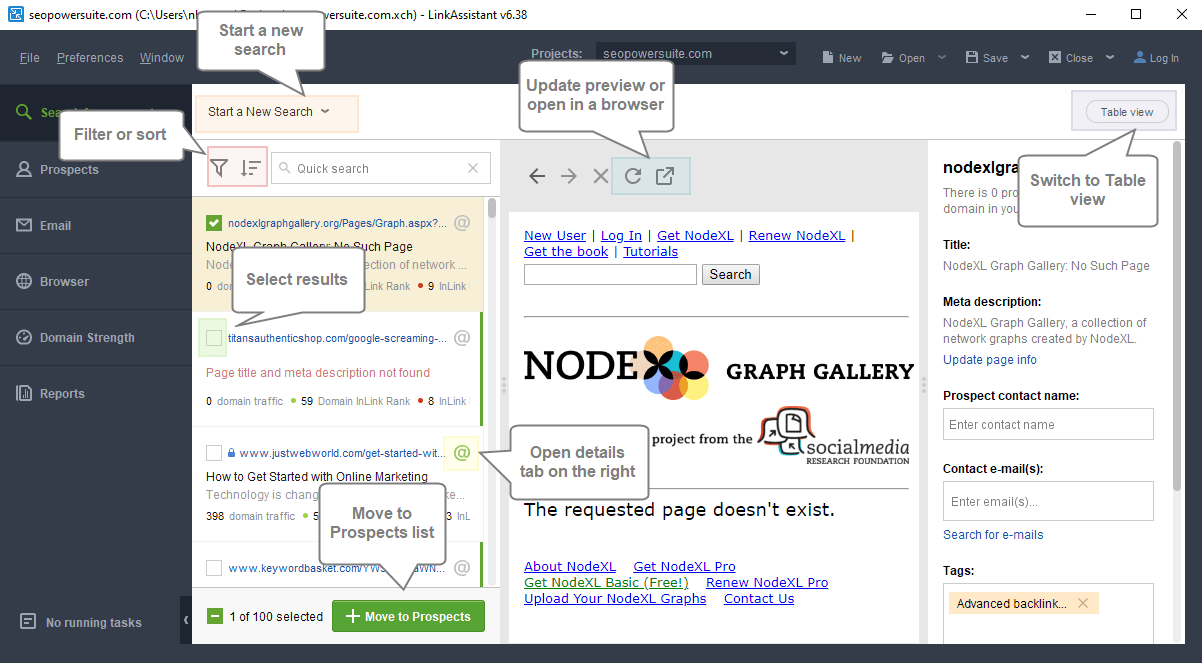
Task: Clear the Quick search field with X
Action: point(474,168)
